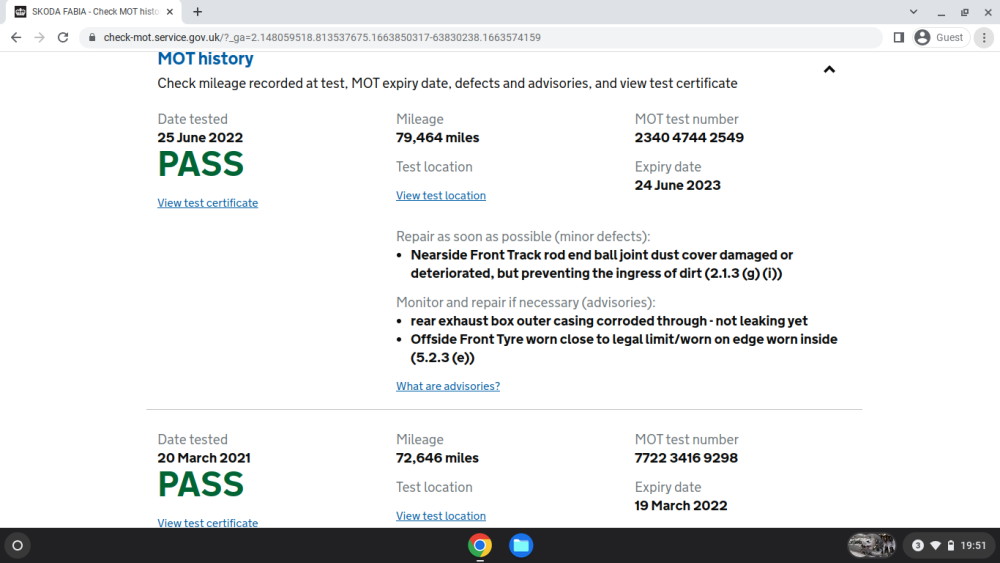Reload the MOT history page

(62, 38)
